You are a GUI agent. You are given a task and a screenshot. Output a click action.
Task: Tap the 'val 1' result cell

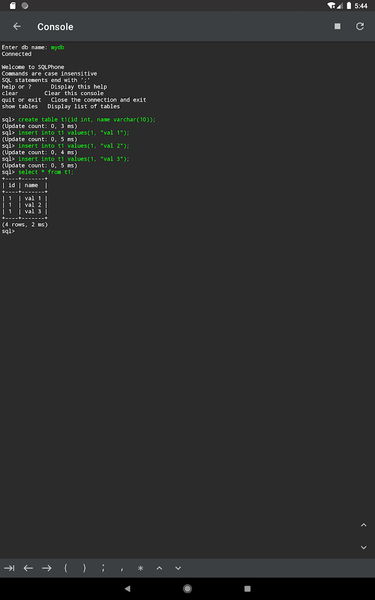click(33, 198)
